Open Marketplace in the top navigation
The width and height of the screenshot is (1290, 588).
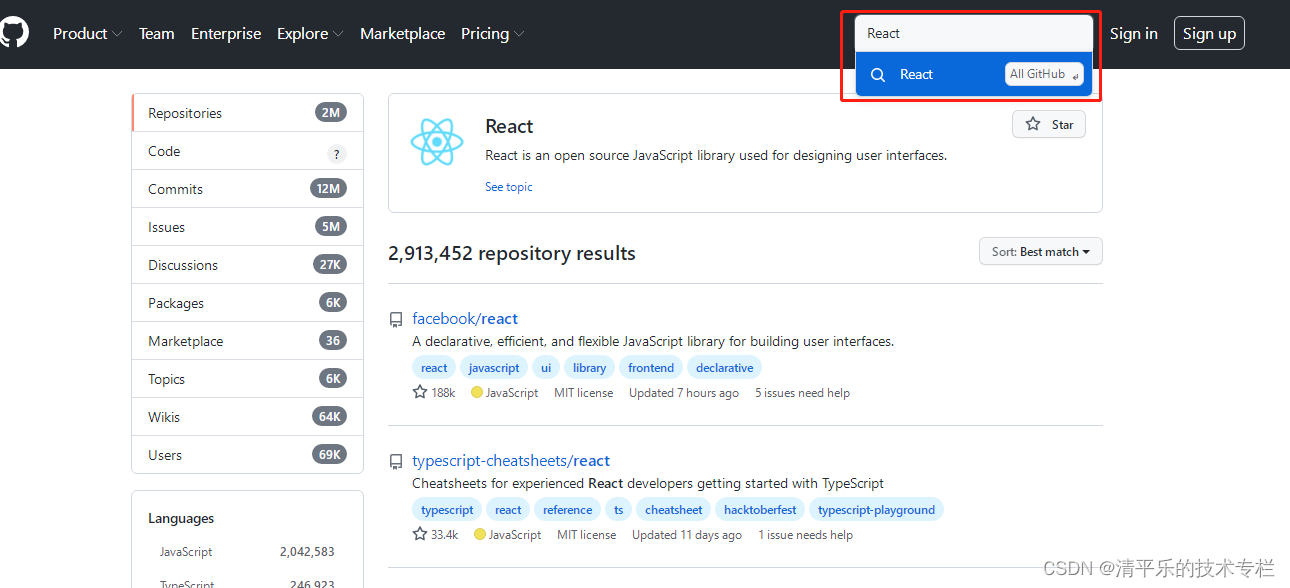tap(402, 34)
